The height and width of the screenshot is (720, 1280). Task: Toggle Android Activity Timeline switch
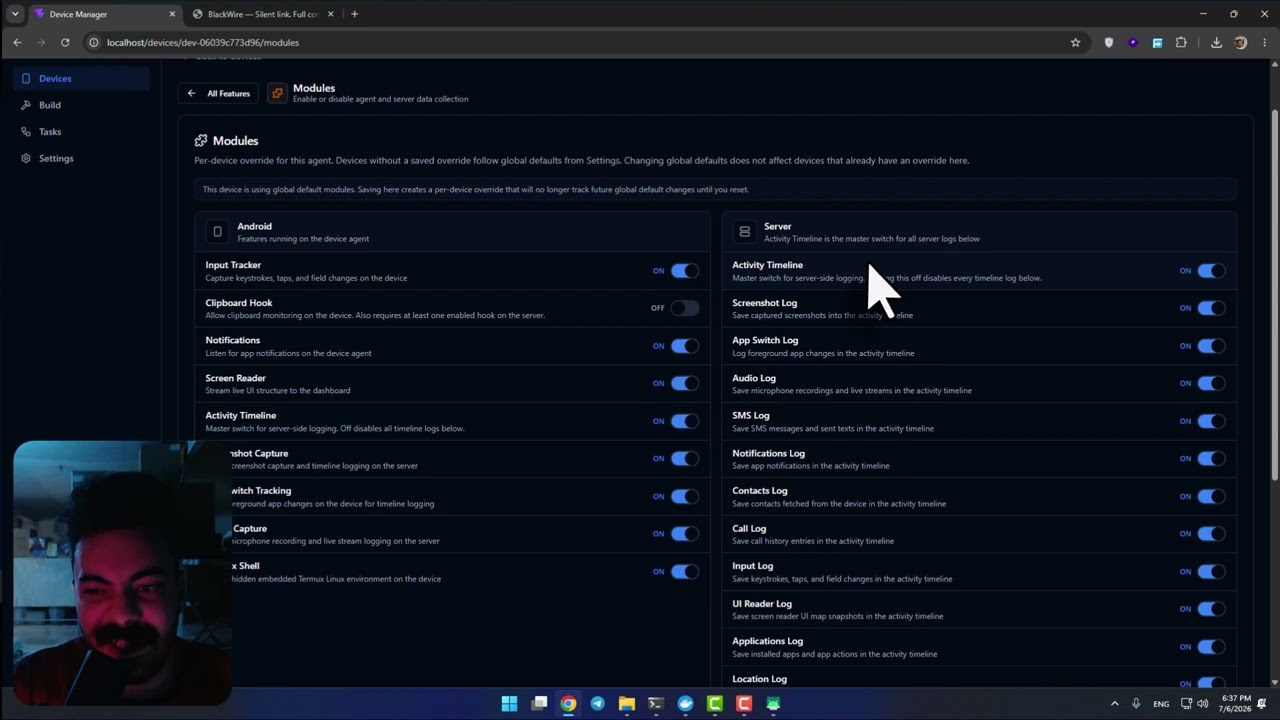click(684, 421)
